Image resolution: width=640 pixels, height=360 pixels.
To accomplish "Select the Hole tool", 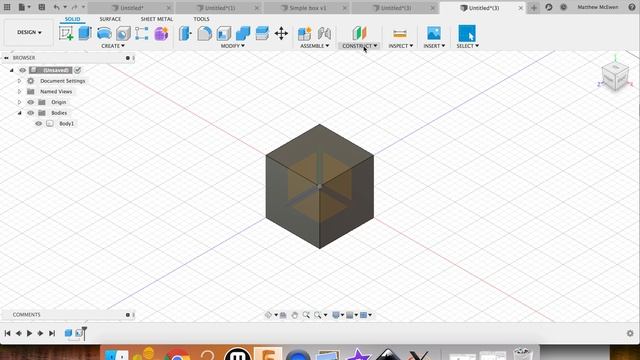I will point(123,33).
